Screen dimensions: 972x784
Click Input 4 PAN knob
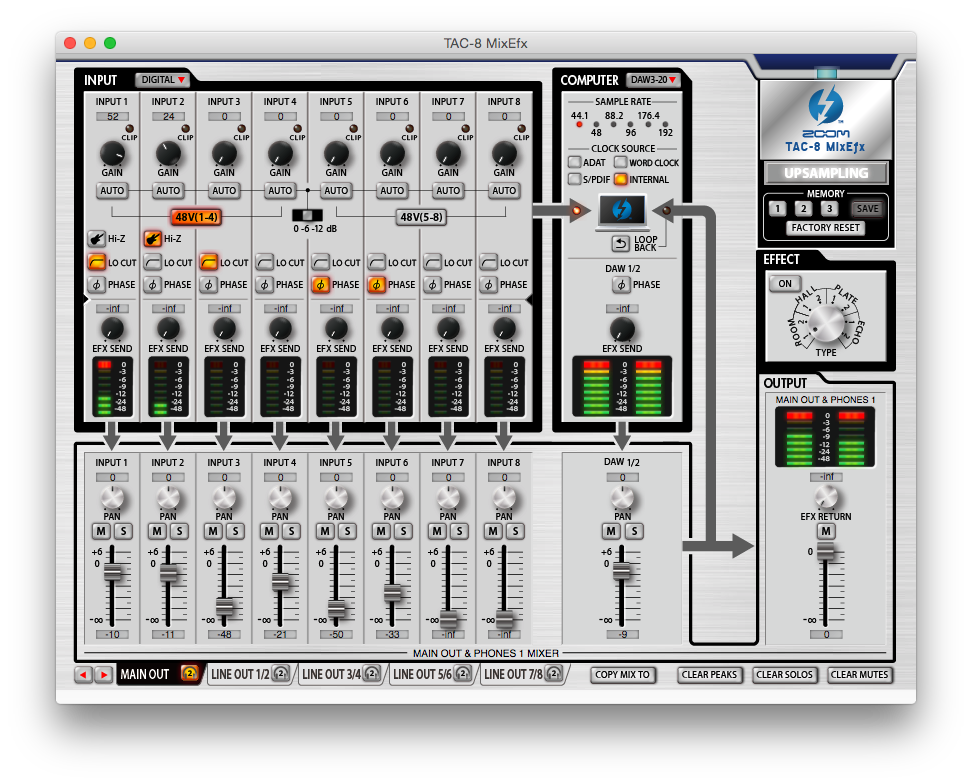pyautogui.click(x=280, y=498)
